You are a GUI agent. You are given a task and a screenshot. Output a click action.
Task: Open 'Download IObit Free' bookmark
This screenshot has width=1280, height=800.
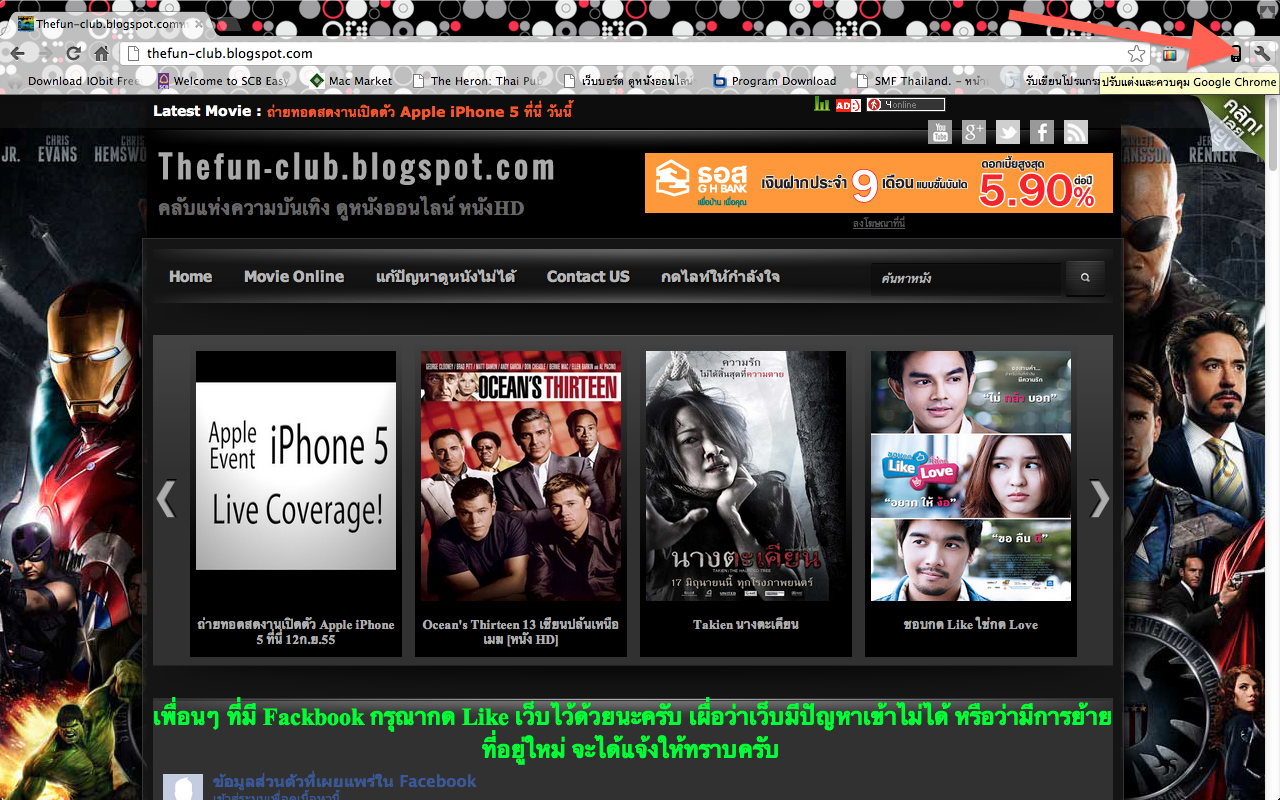75,81
